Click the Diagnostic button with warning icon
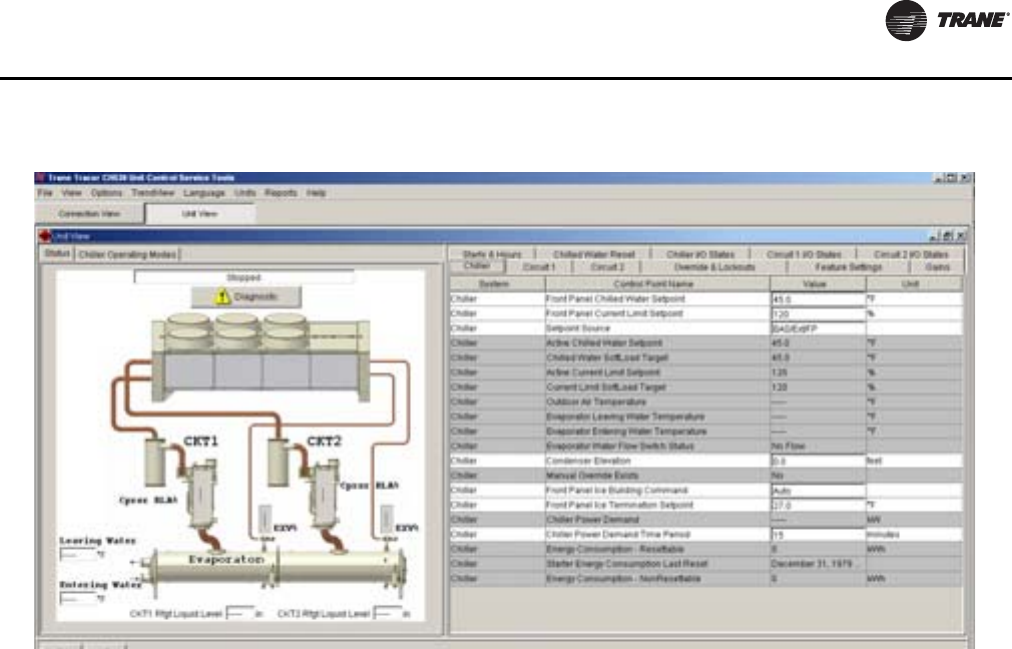Image resolution: width=1012 pixels, height=649 pixels. pyautogui.click(x=246, y=297)
